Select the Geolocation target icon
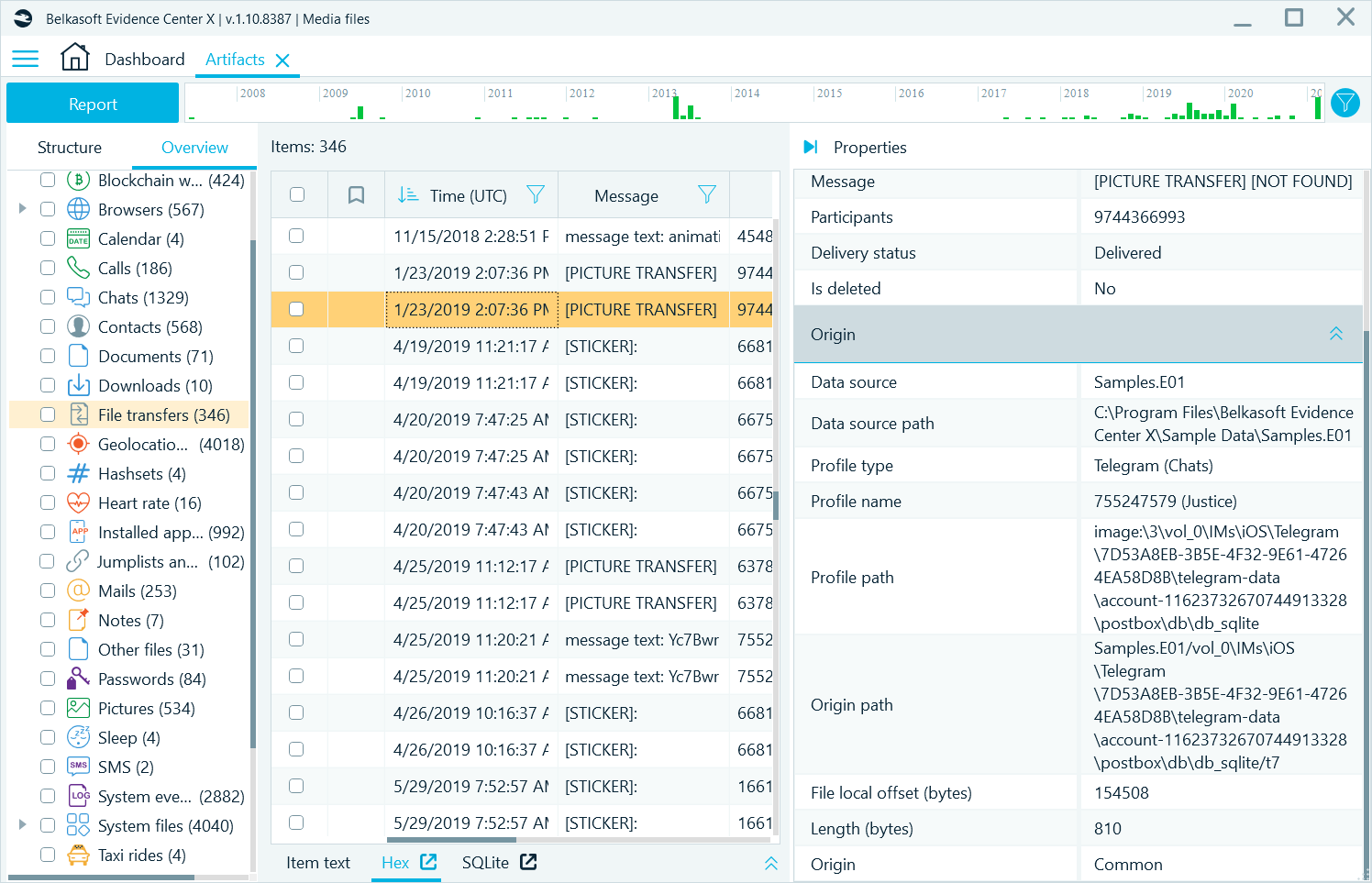Viewport: 1372px width, 883px height. [x=79, y=444]
